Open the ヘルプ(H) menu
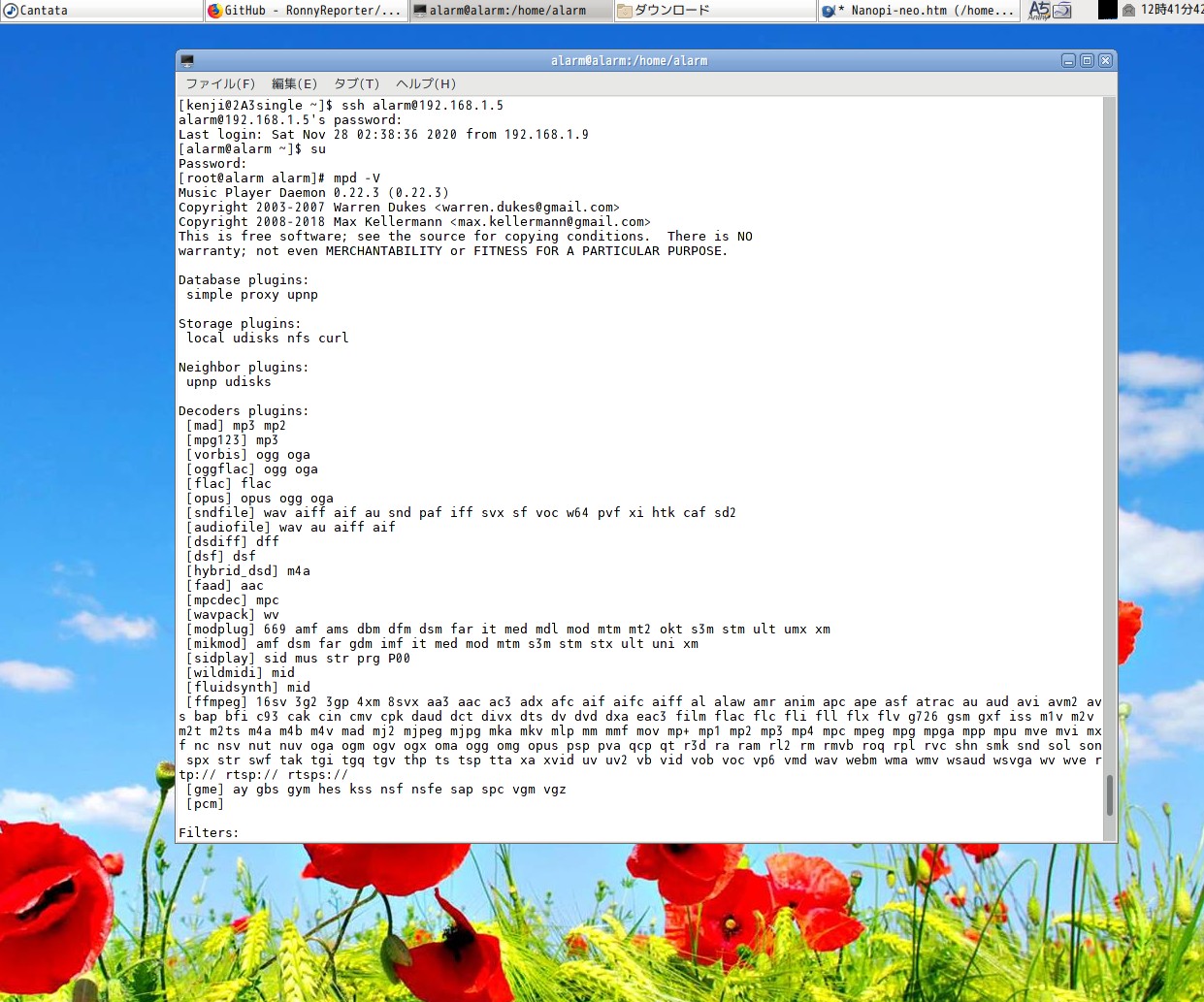 pyautogui.click(x=425, y=83)
